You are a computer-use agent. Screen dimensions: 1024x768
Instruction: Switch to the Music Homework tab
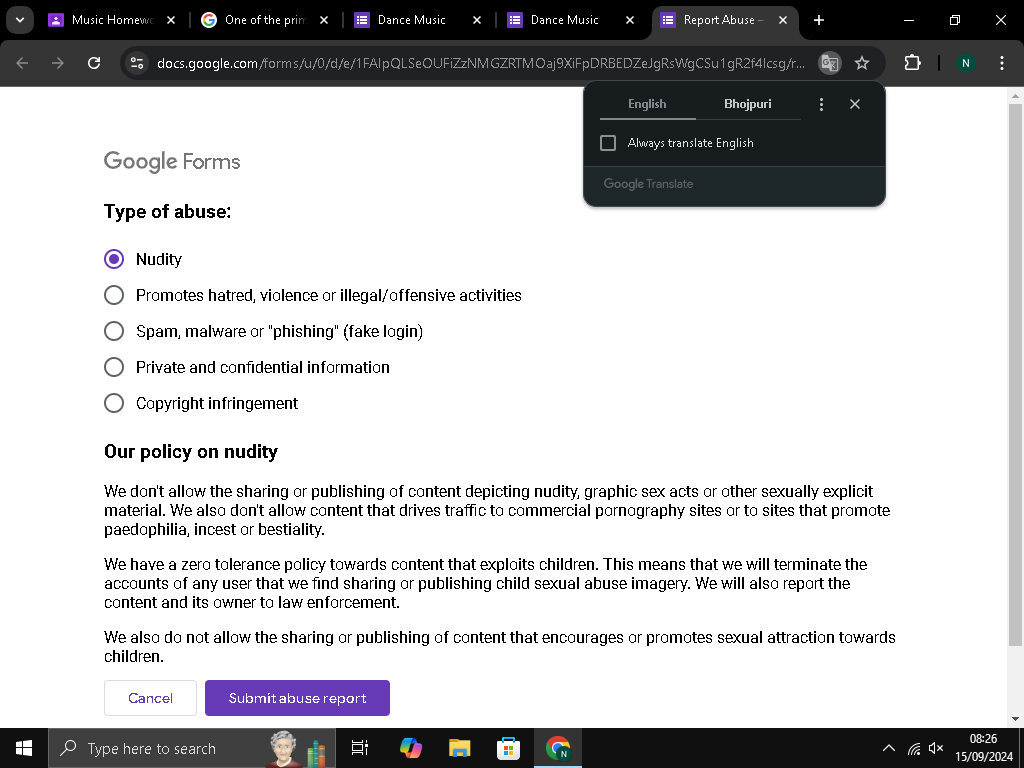(x=112, y=20)
